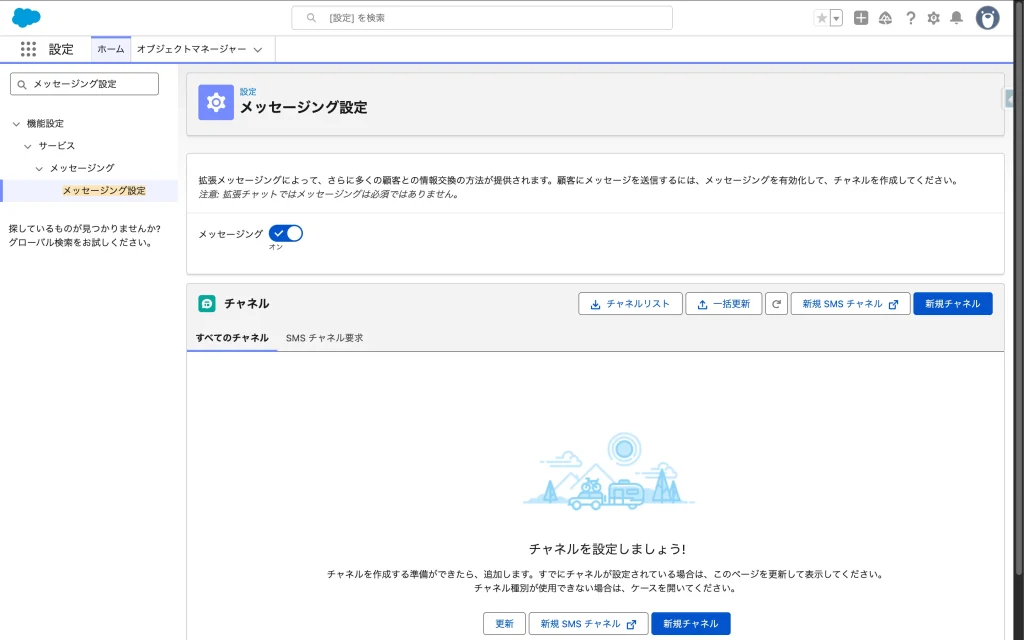
Task: Open global actions plus icon
Action: pos(861,18)
